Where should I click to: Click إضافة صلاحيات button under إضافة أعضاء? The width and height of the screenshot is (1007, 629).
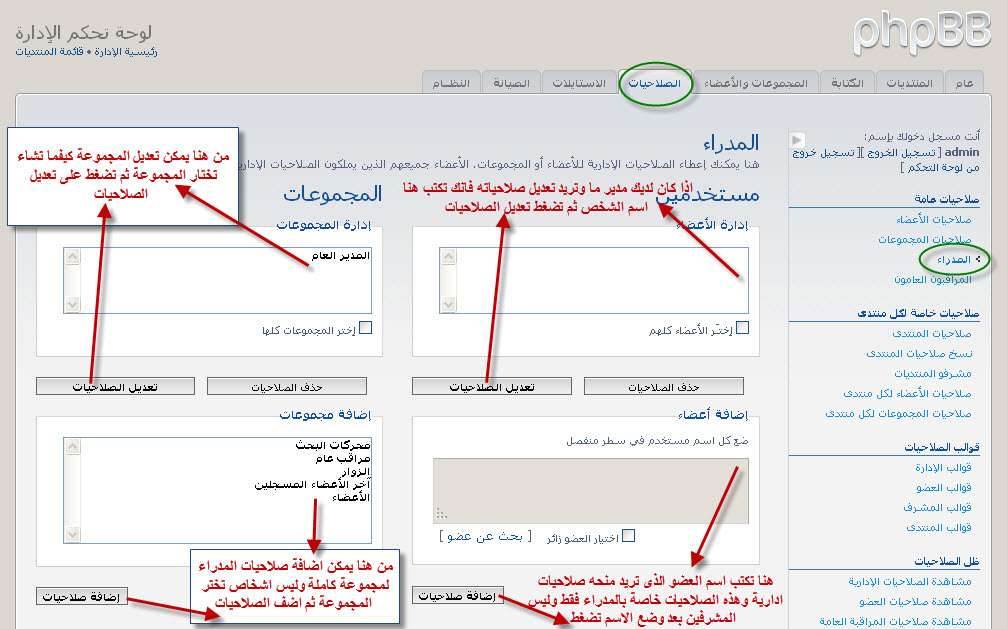pos(457,596)
